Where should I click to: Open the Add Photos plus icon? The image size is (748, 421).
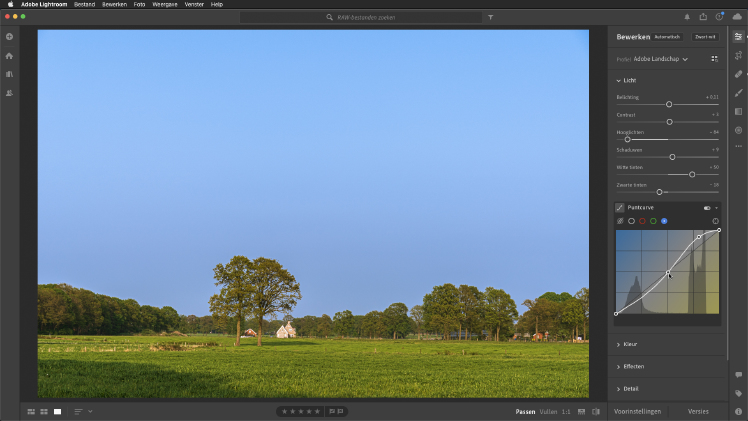point(9,37)
